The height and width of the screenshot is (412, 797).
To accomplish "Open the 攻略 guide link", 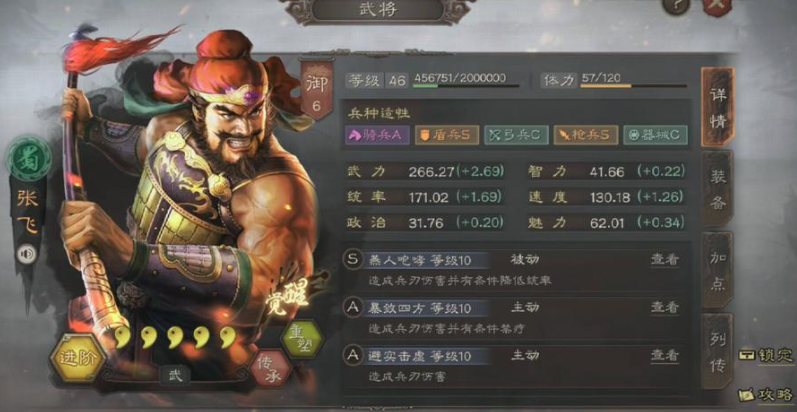I will (x=766, y=395).
